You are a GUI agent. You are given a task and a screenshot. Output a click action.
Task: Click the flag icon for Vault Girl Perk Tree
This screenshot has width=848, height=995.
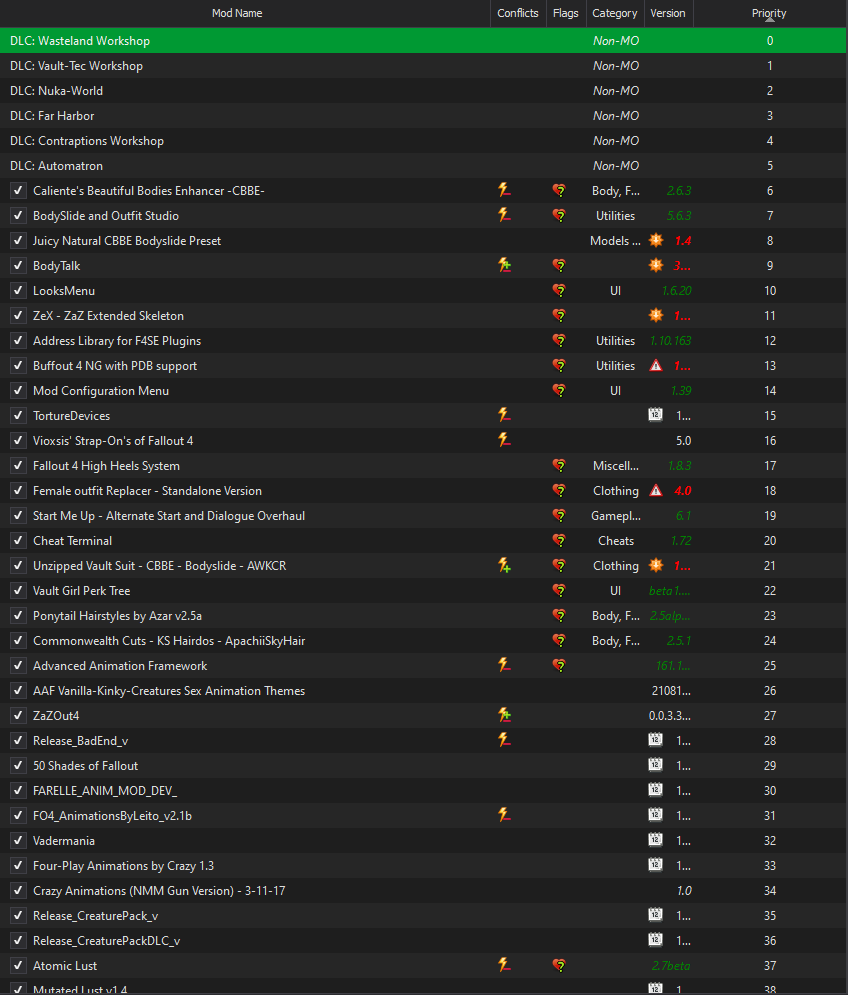pos(559,590)
